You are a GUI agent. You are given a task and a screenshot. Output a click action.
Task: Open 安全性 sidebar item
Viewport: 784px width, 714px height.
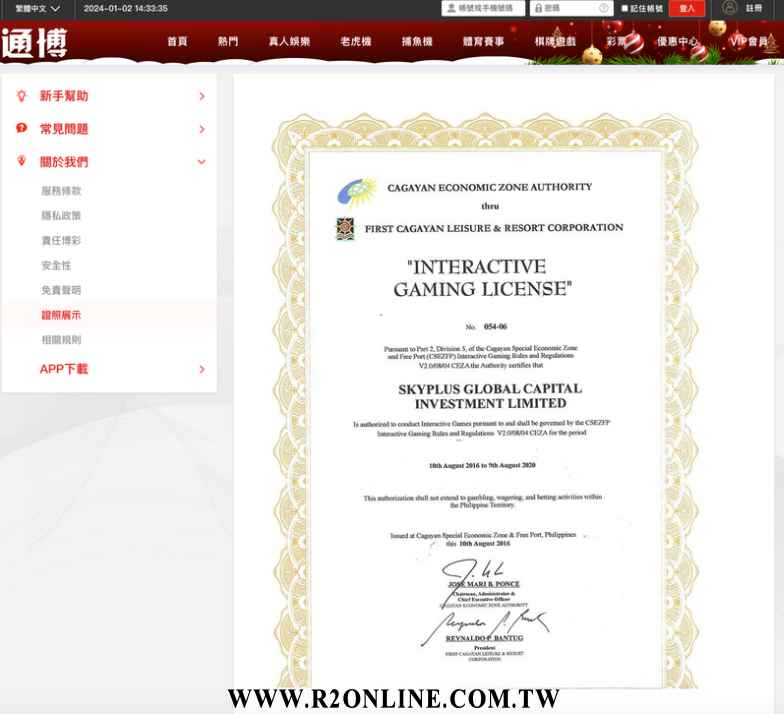pyautogui.click(x=56, y=266)
